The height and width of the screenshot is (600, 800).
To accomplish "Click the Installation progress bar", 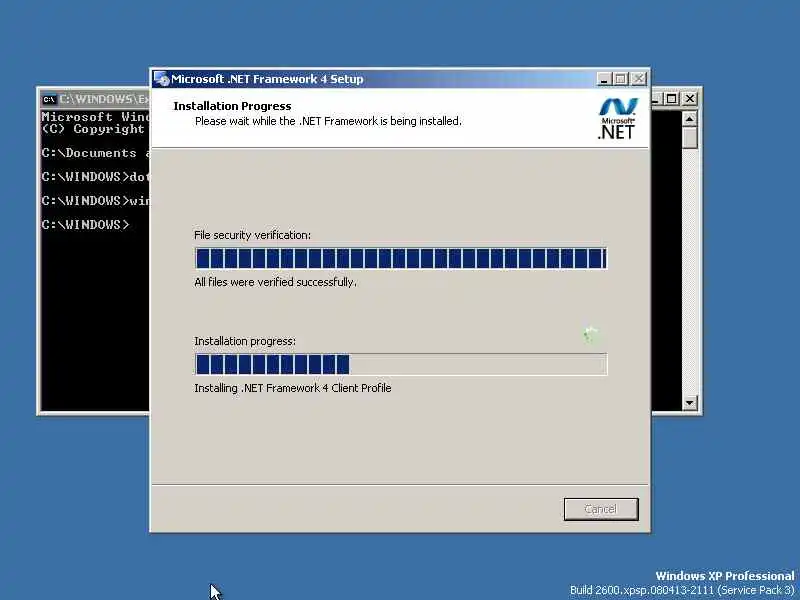I will [401, 364].
